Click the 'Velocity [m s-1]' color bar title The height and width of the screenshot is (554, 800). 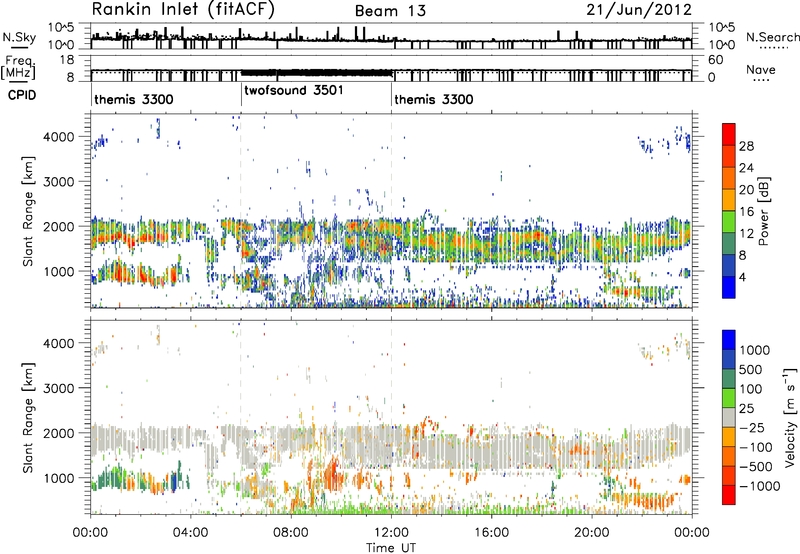click(791, 417)
